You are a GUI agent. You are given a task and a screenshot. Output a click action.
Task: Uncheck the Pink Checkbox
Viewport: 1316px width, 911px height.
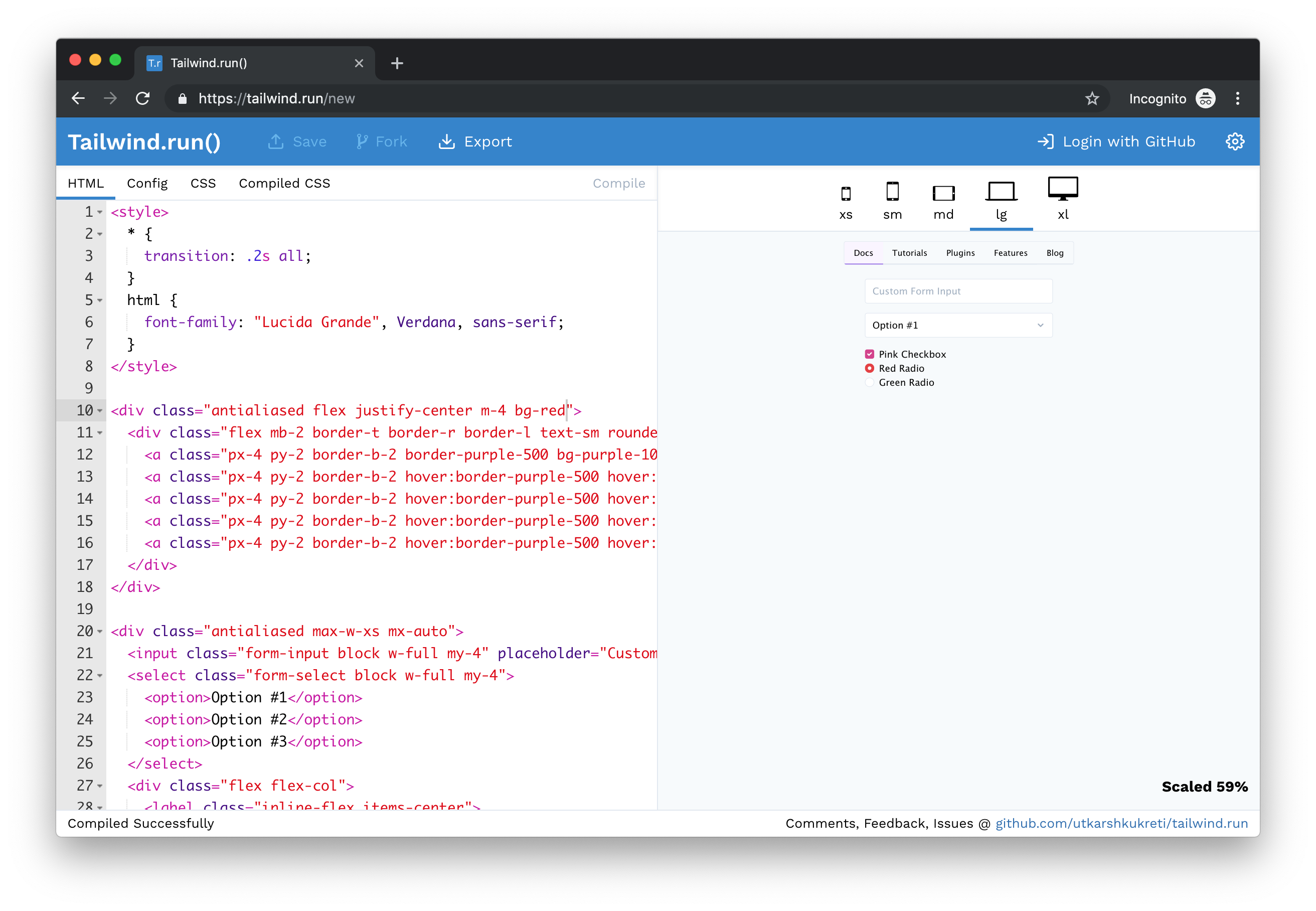(869, 355)
